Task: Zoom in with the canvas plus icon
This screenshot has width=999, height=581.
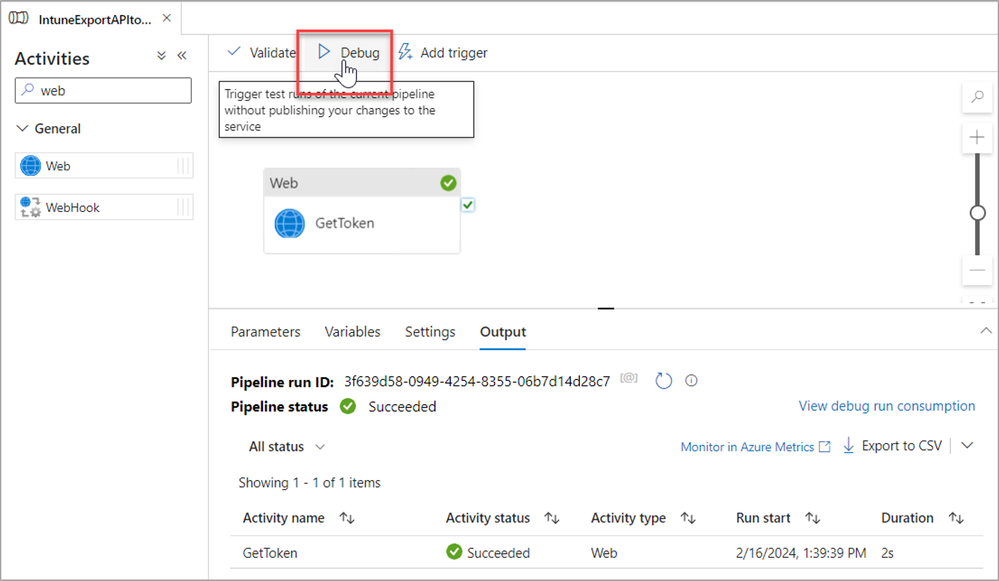Action: point(977,138)
